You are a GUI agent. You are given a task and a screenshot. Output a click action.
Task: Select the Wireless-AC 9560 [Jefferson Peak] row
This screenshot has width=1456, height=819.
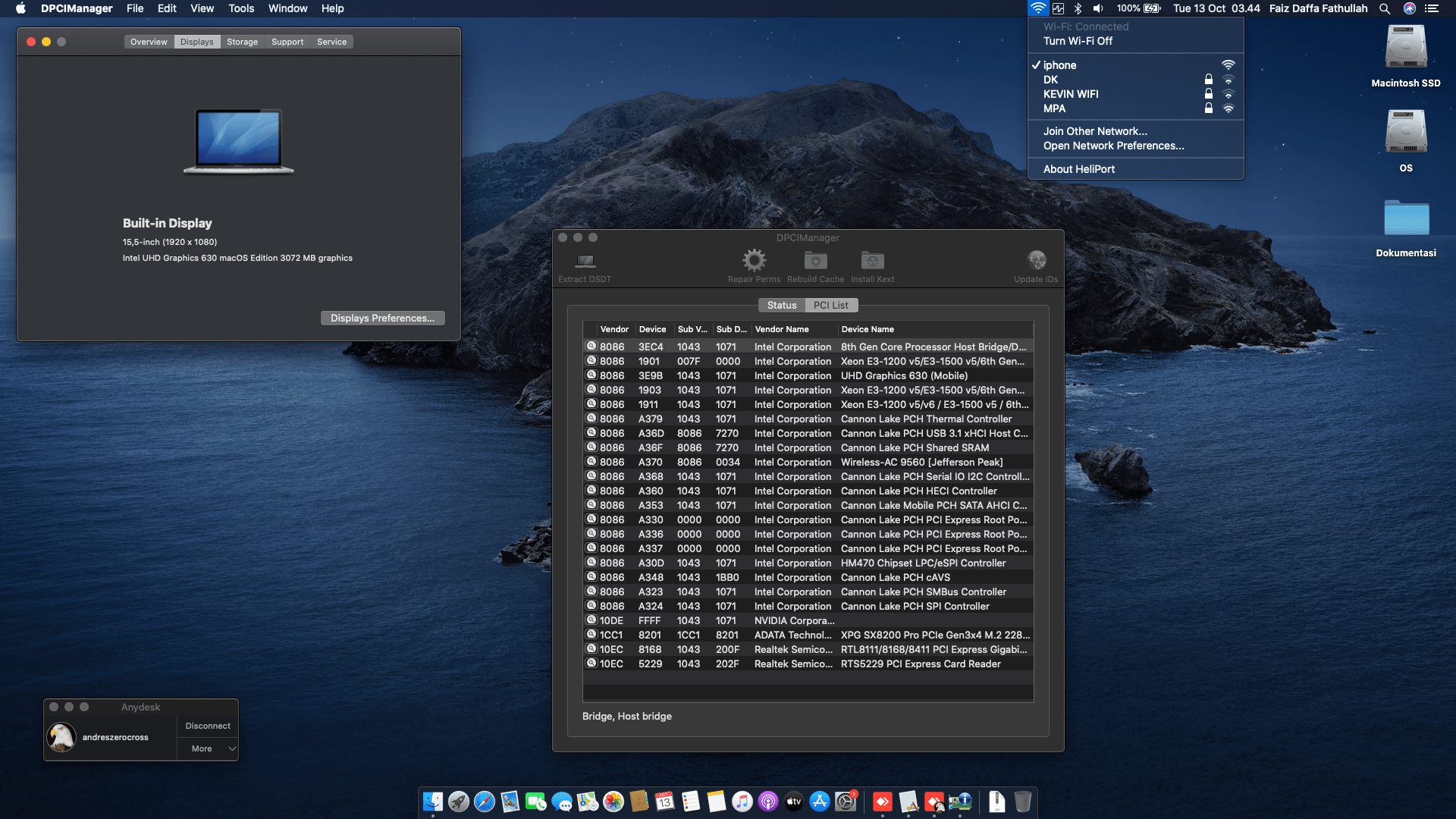coord(808,462)
